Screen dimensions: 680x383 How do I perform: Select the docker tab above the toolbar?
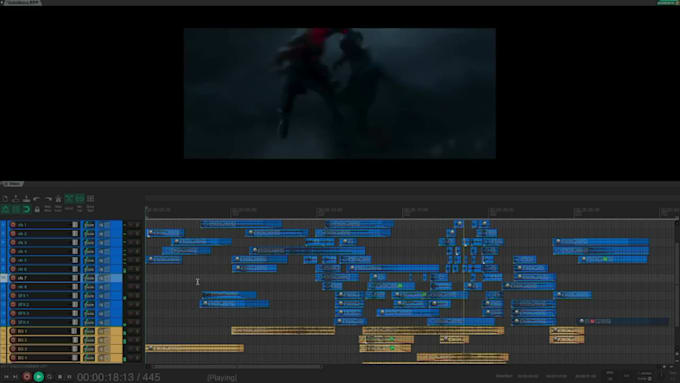(12, 184)
